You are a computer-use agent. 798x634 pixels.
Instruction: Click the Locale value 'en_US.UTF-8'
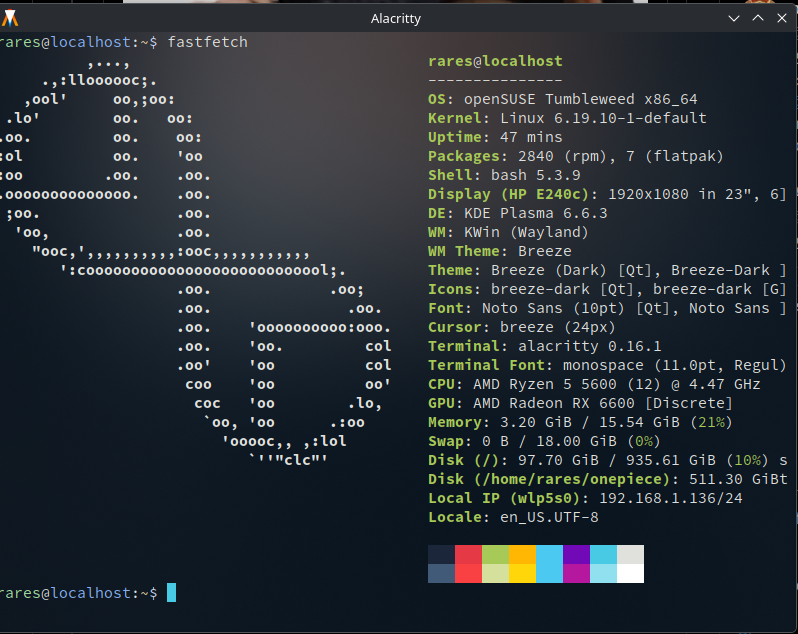pyautogui.click(x=549, y=517)
